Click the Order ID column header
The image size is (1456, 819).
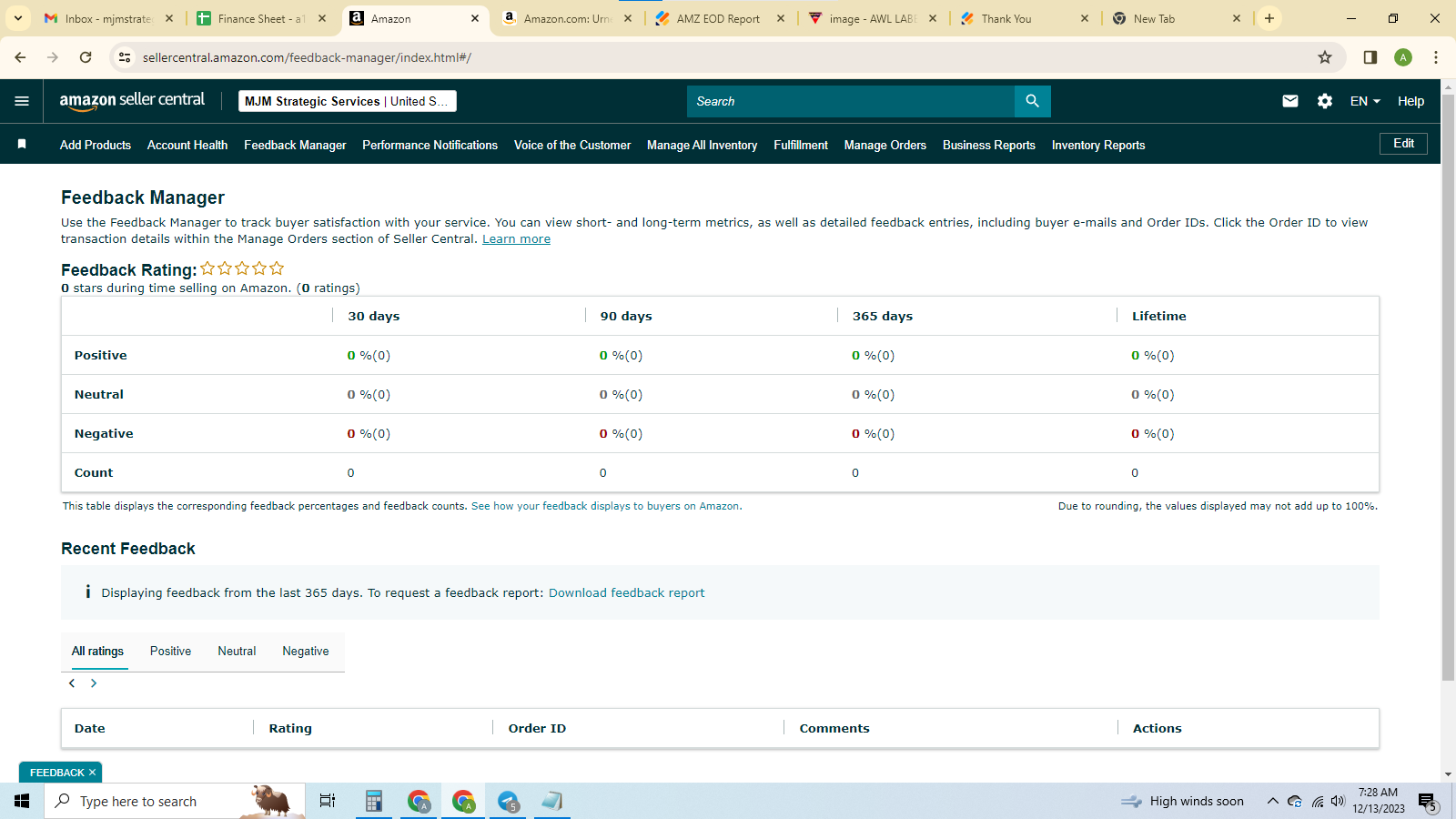[x=537, y=728]
